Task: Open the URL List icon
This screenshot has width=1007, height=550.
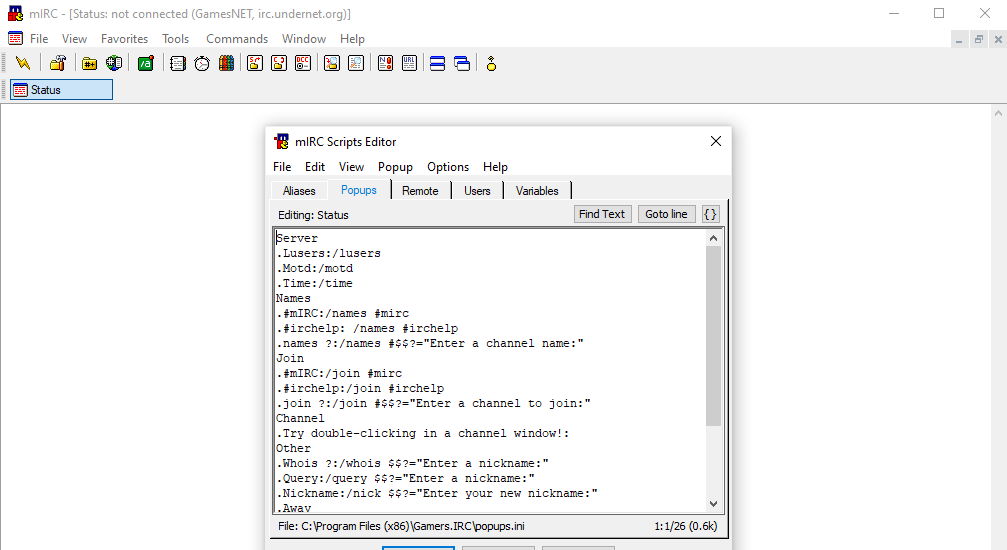Action: (x=409, y=64)
